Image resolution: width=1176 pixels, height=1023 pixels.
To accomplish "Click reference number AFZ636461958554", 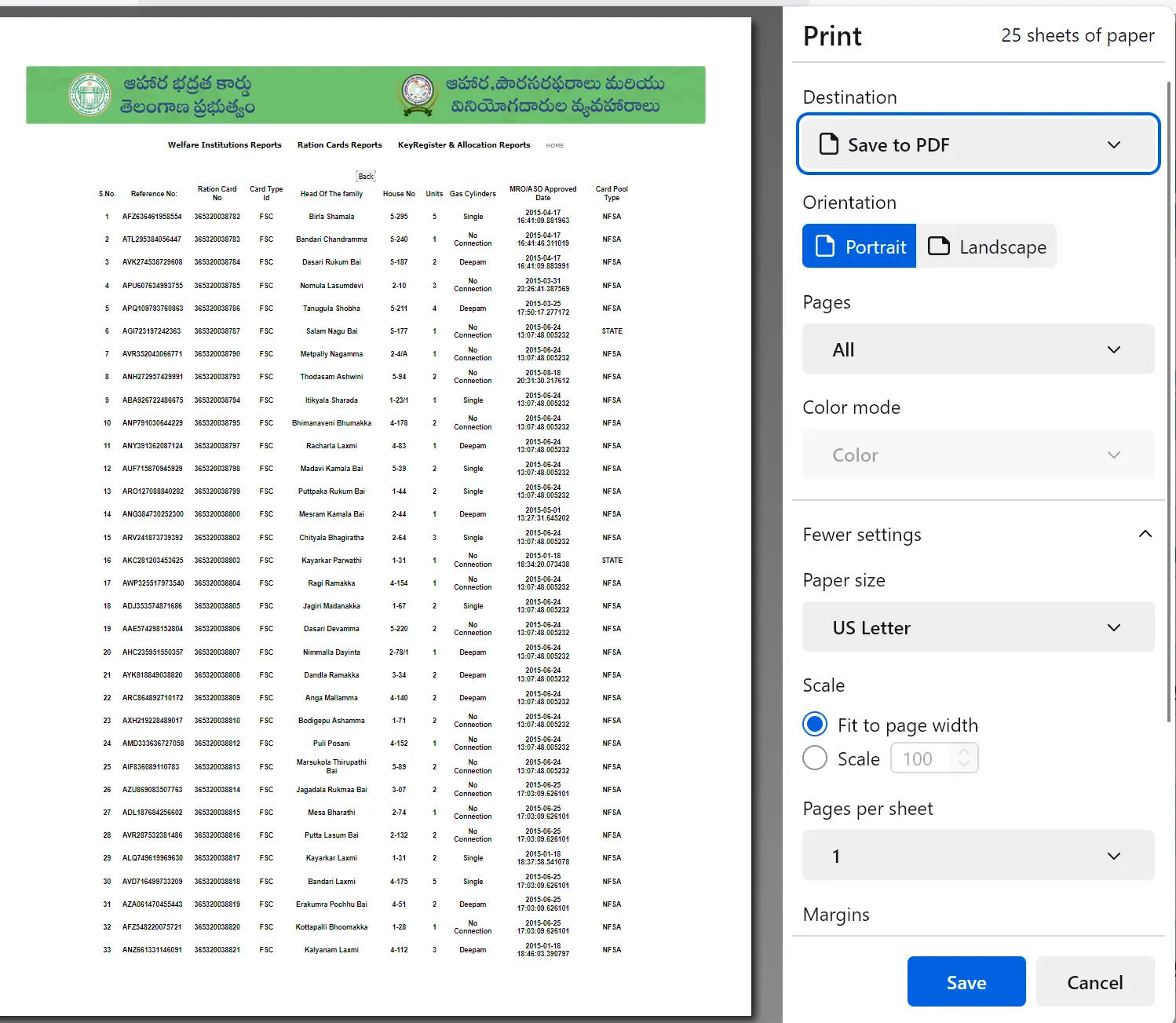I will click(x=152, y=217).
